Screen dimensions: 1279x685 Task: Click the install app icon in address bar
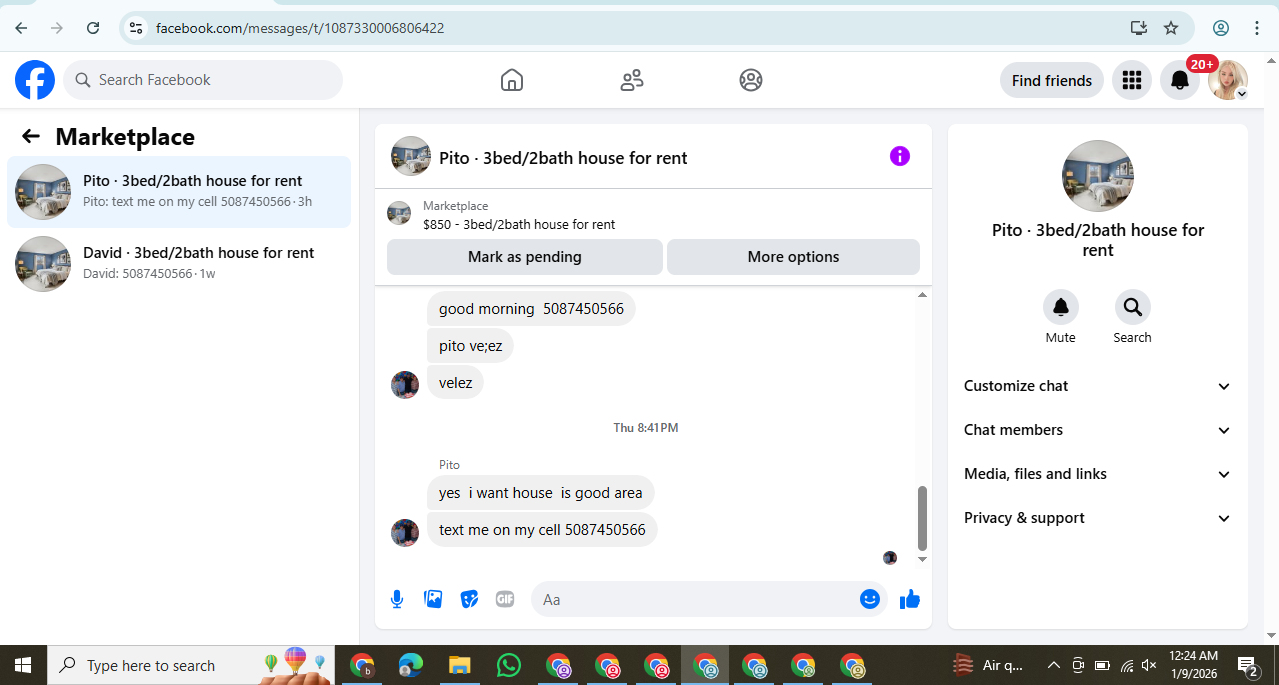coord(1138,28)
